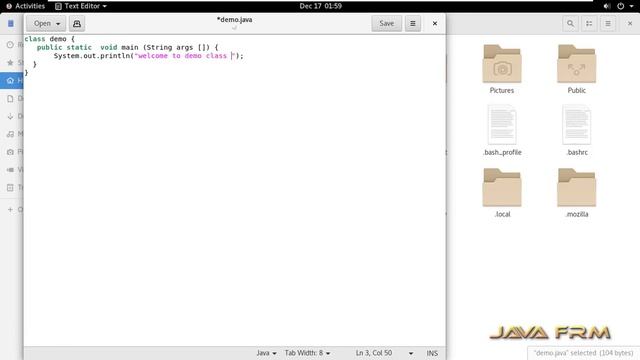The width and height of the screenshot is (640, 360).
Task: Open the Text Editor hamburger menu
Action: point(413,24)
